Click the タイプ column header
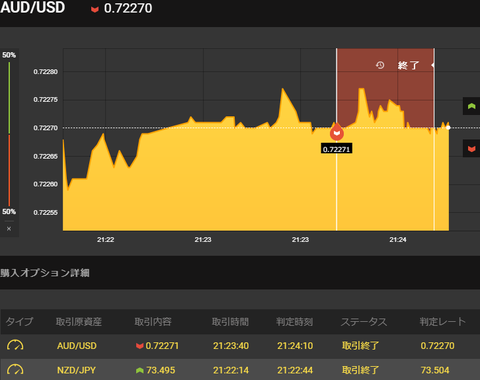The width and height of the screenshot is (480, 380). [19, 322]
